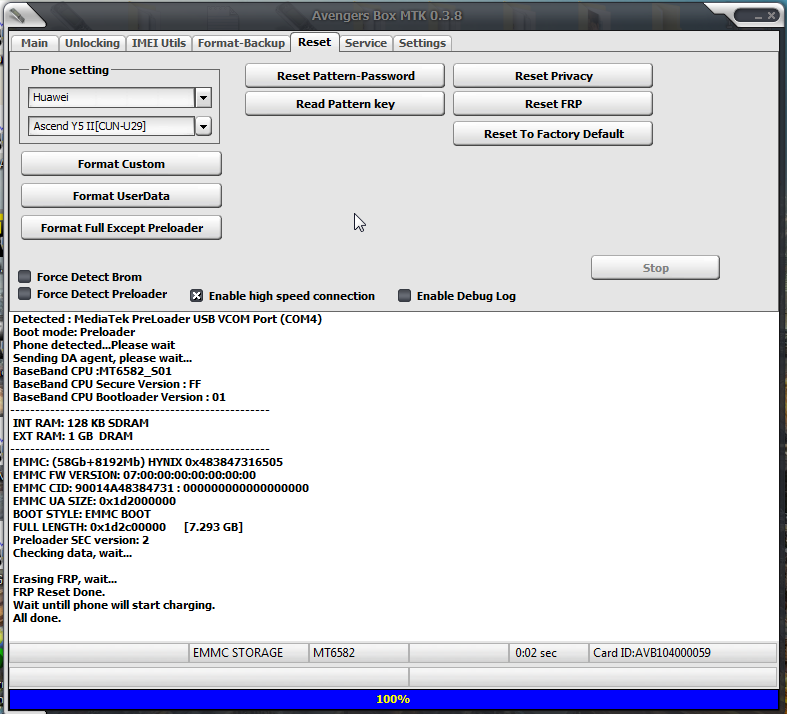Close the Avengers Box MTK window
787x714 pixels.
click(771, 16)
